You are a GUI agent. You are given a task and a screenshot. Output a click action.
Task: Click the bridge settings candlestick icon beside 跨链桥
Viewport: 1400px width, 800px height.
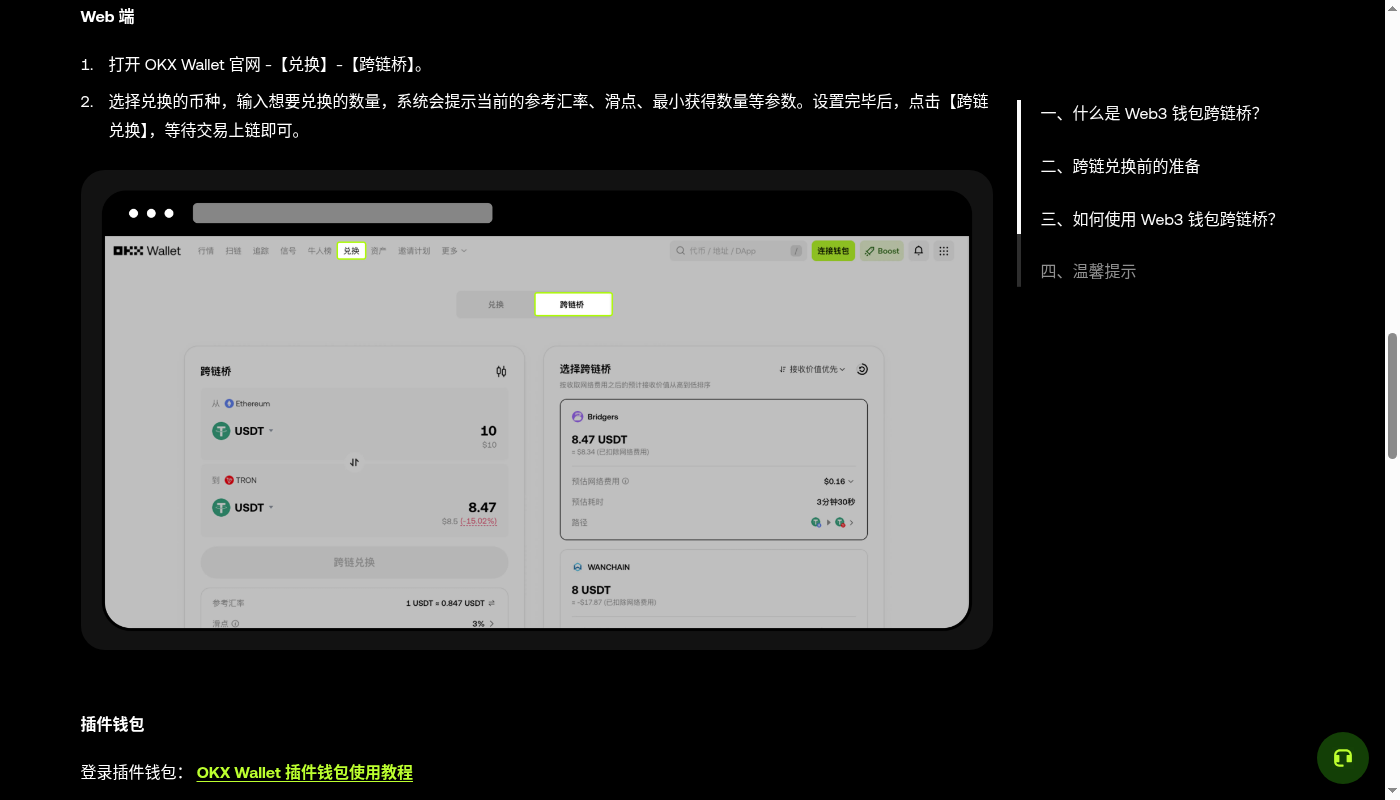(501, 371)
